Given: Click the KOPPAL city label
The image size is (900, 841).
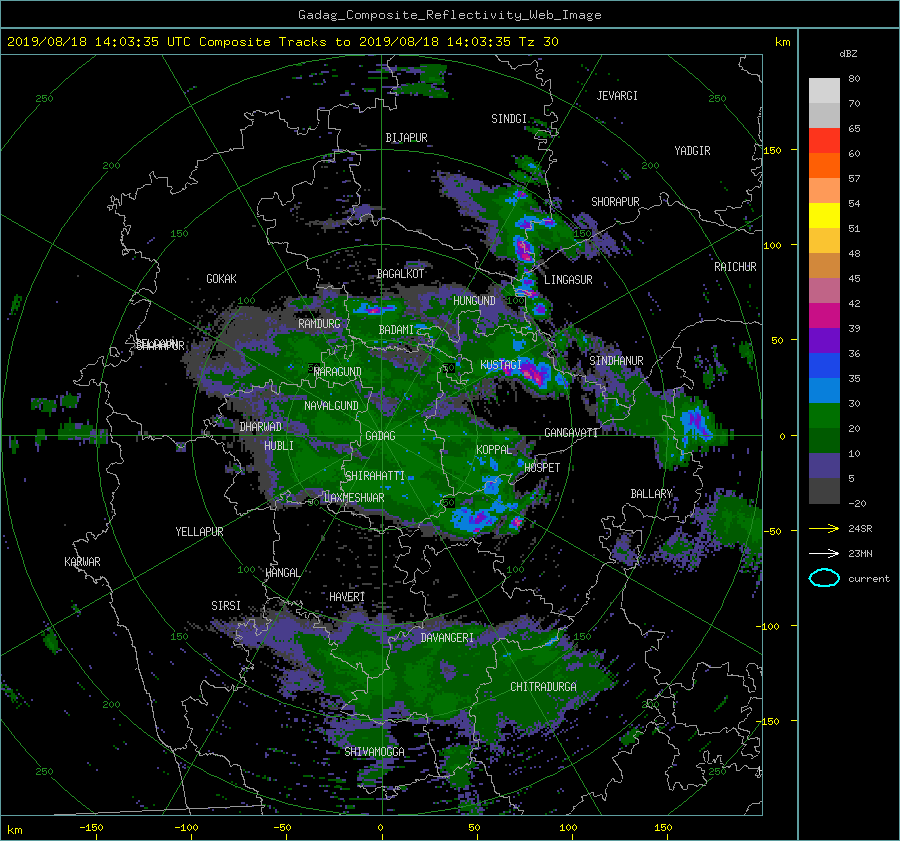Looking at the screenshot, I should point(494,449).
